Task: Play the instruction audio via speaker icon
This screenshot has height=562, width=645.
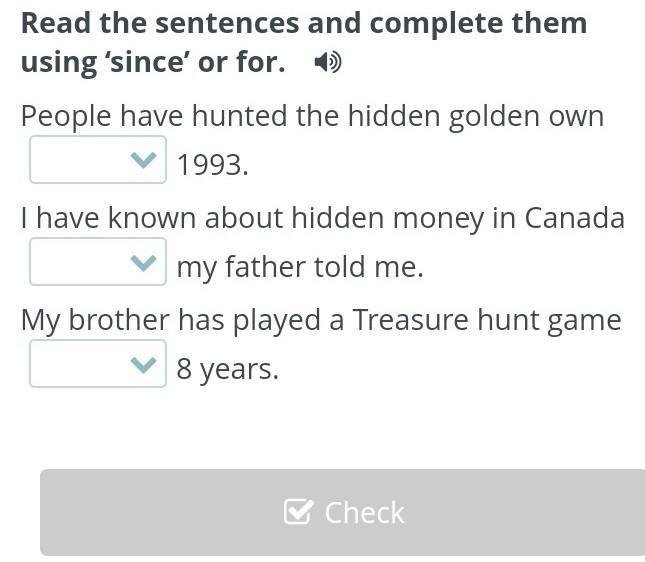Action: [x=327, y=63]
